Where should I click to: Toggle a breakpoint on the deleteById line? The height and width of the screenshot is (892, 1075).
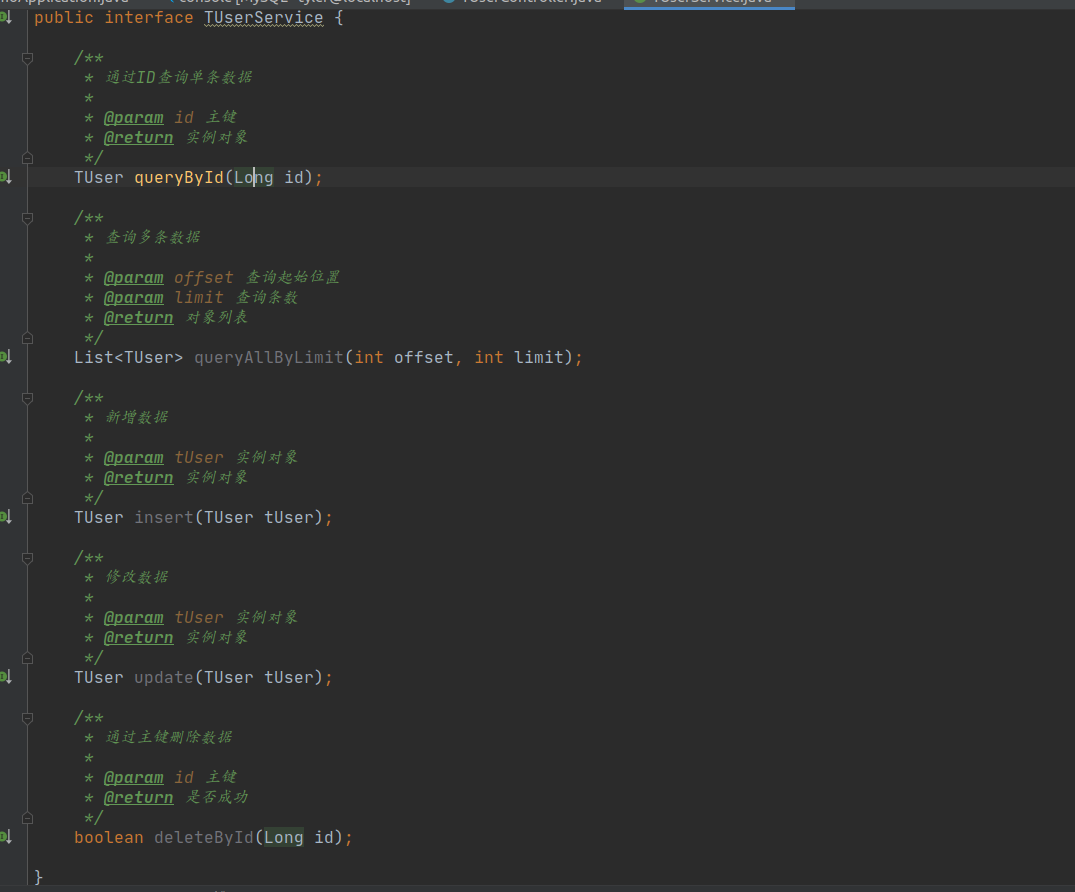click(18, 837)
